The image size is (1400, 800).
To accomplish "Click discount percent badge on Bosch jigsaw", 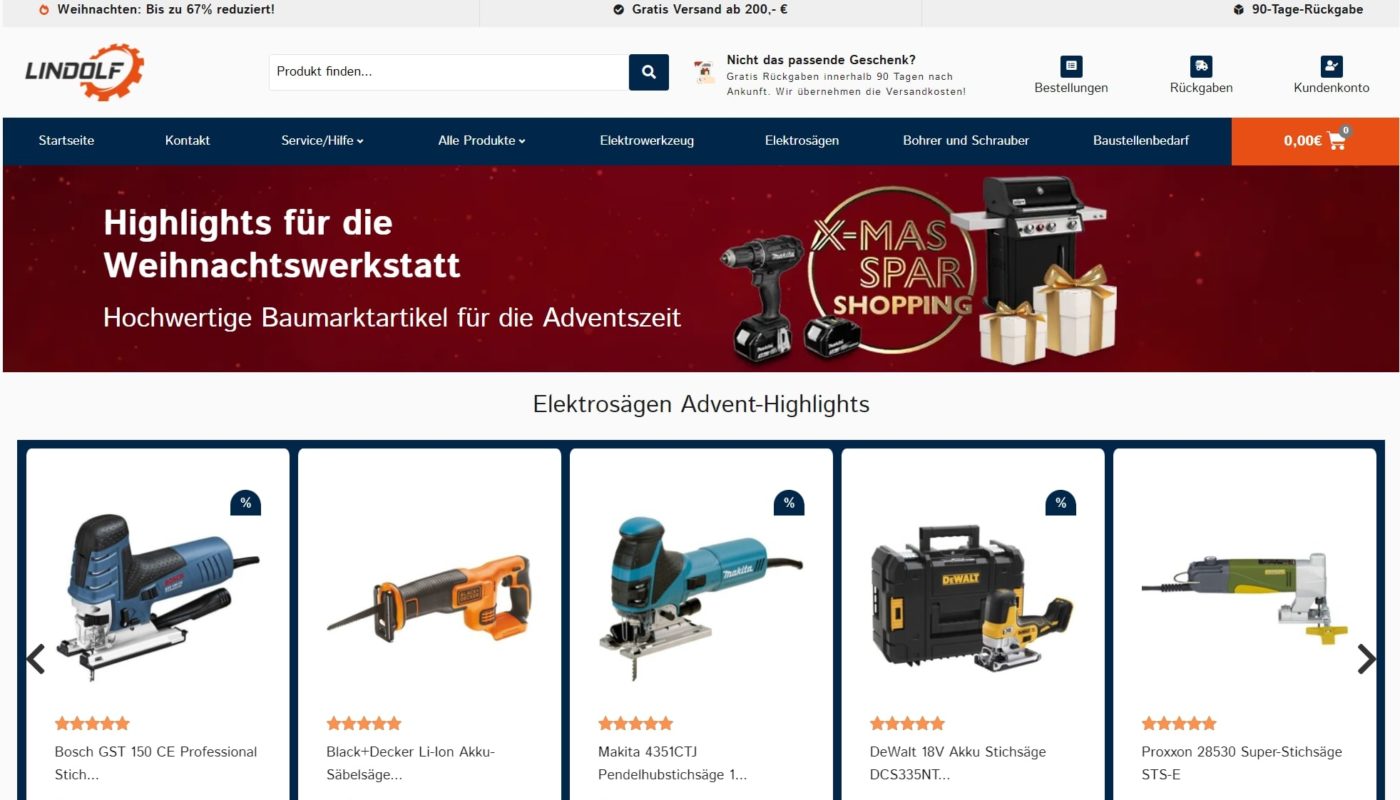I will pyautogui.click(x=245, y=503).
